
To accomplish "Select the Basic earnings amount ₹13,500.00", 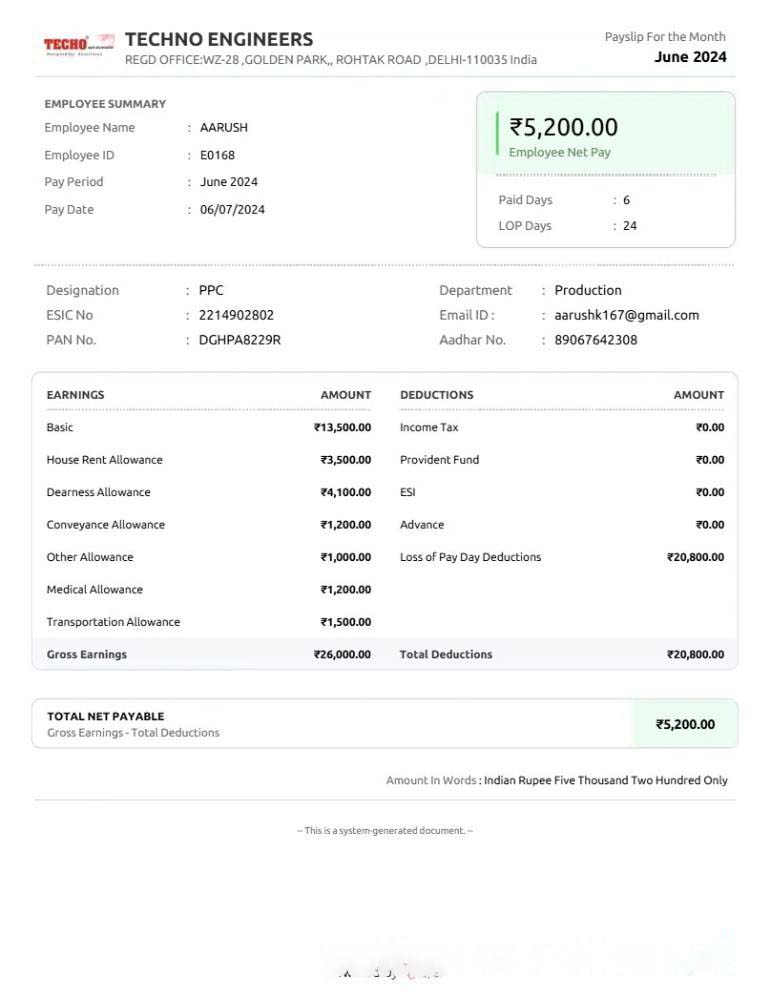I will coord(342,427).
